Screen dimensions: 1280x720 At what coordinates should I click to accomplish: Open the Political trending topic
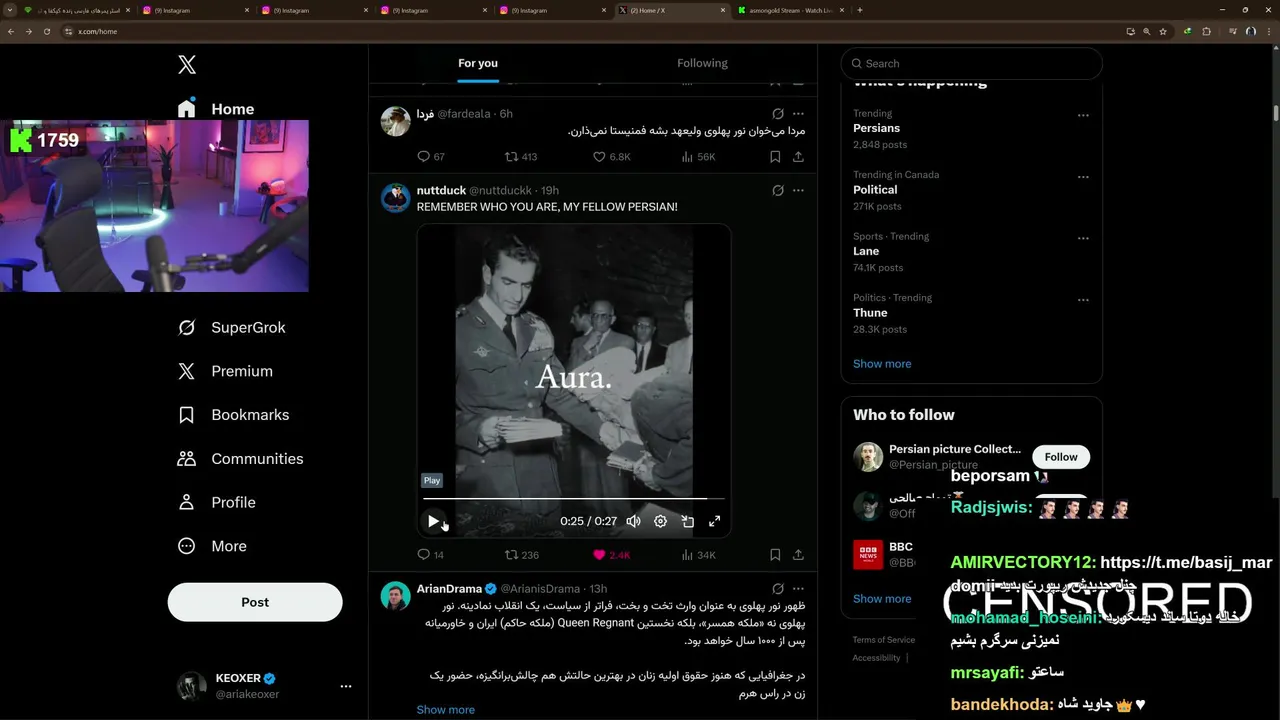(875, 190)
